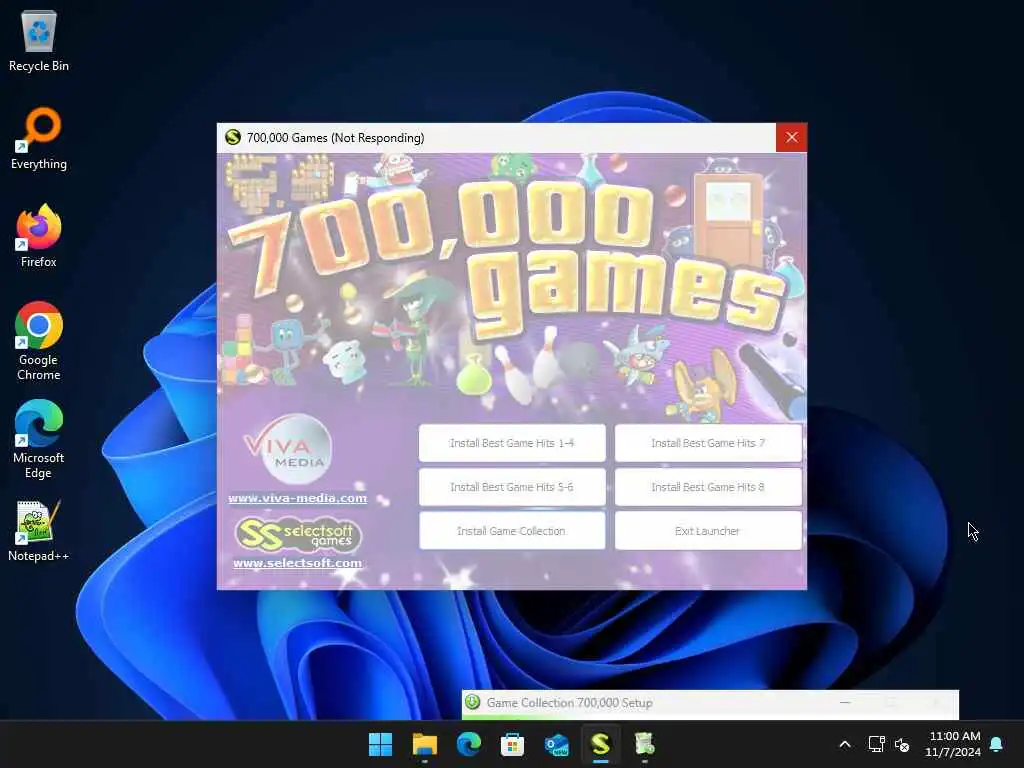Launch Microsoft Edge from the taskbar
The width and height of the screenshot is (1024, 768).
click(x=469, y=744)
